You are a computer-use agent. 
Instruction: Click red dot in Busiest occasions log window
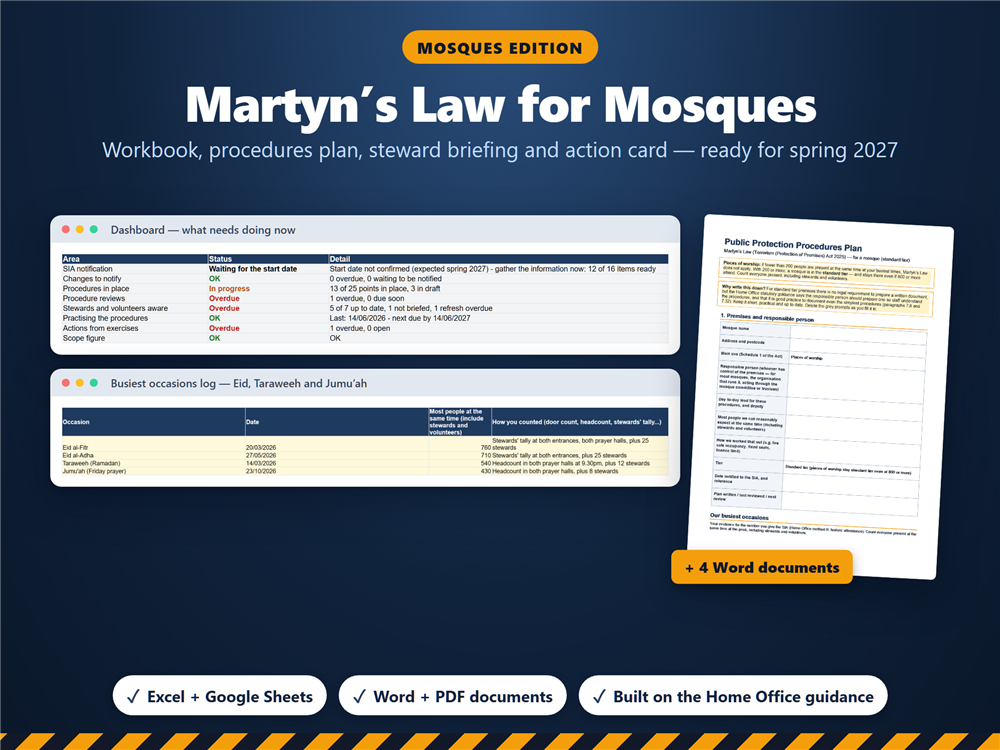click(66, 383)
